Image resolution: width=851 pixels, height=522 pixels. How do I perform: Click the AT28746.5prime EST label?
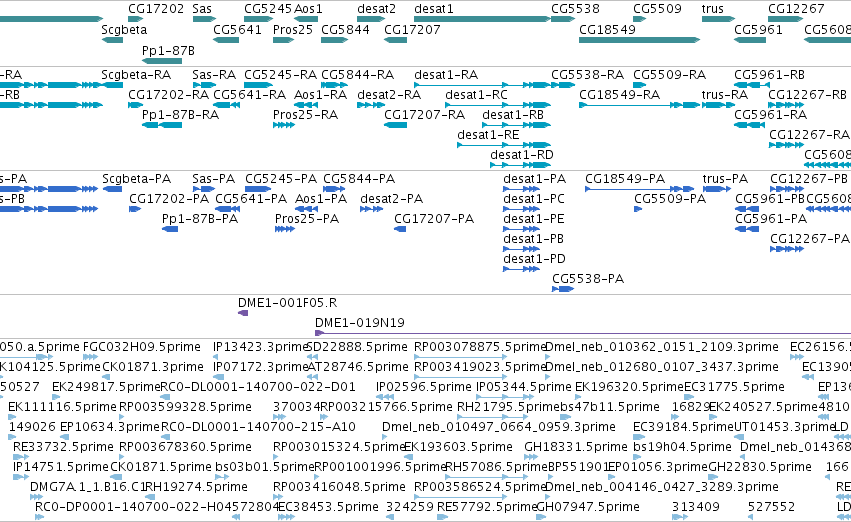point(358,367)
